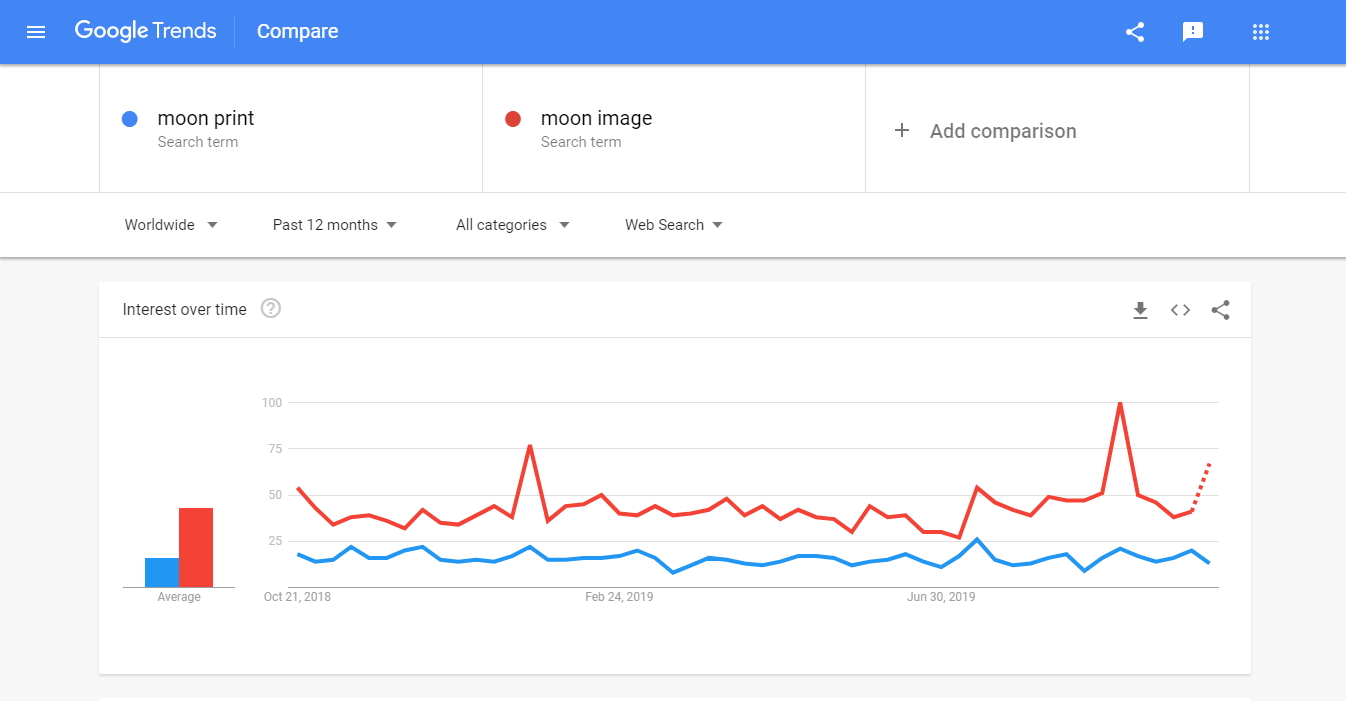This screenshot has width=1346, height=701.
Task: Click the embed code icon
Action: pyautogui.click(x=1180, y=310)
